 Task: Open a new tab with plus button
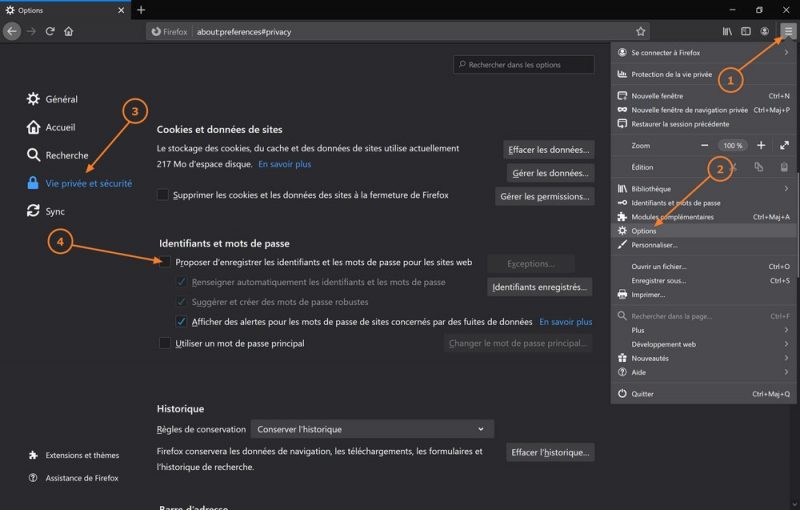pos(141,10)
